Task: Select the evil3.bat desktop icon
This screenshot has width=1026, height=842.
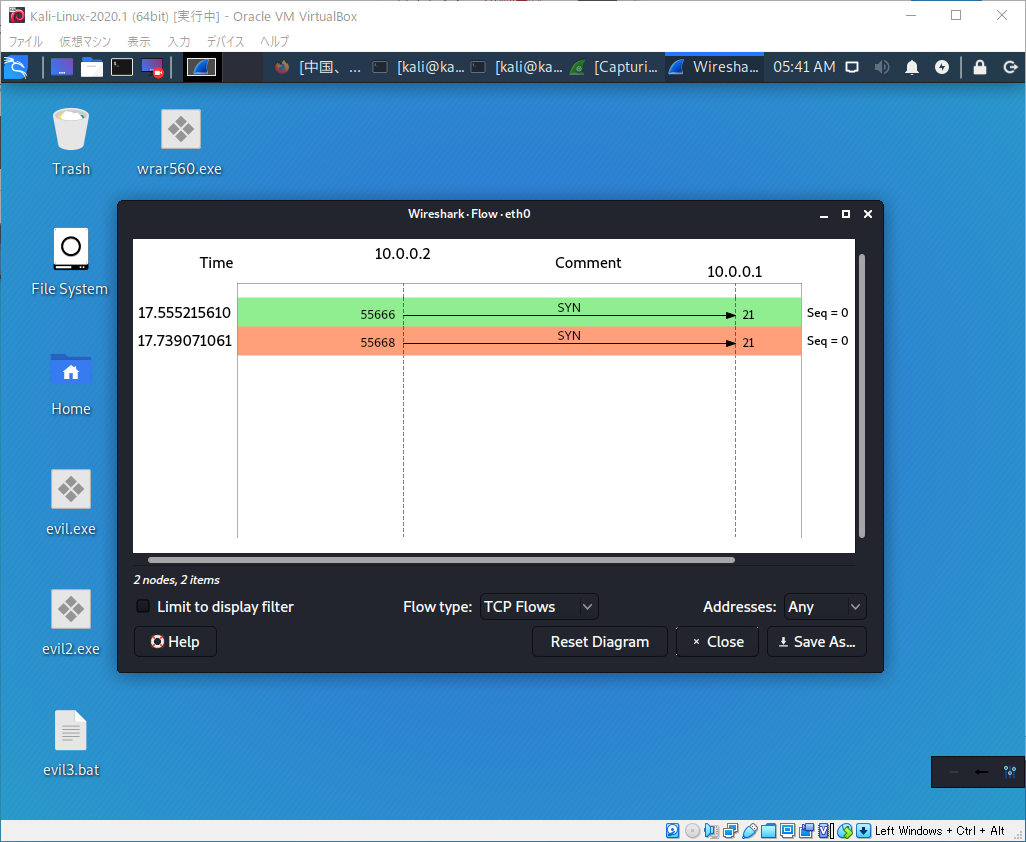Action: point(71,743)
